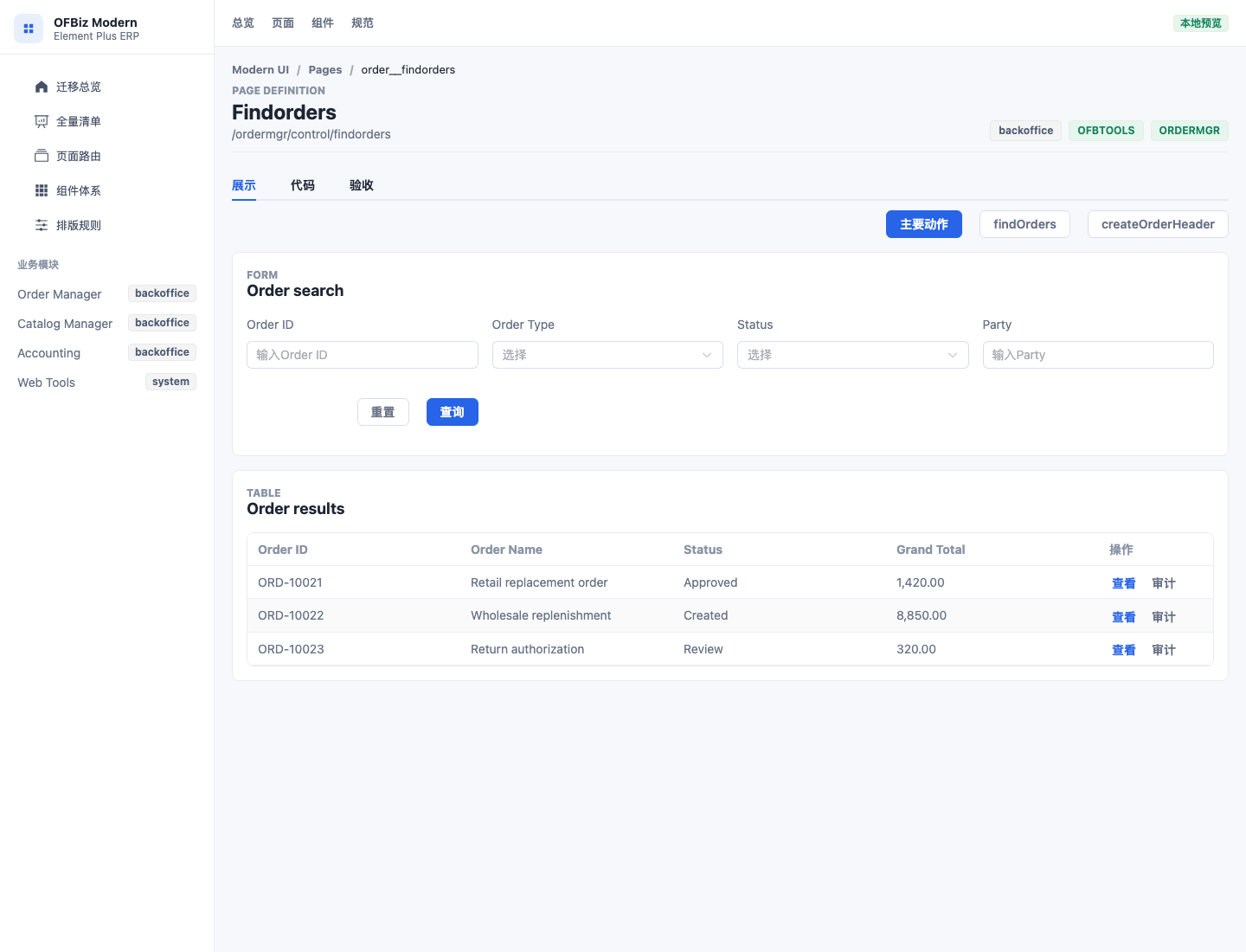Open 组件体系 in the sidebar

107,190
